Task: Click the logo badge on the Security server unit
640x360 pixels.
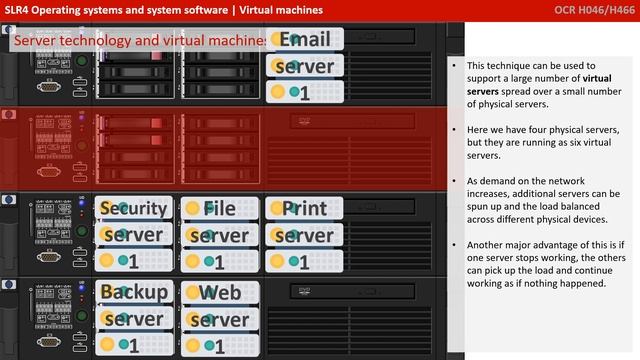Action: click(x=9, y=200)
